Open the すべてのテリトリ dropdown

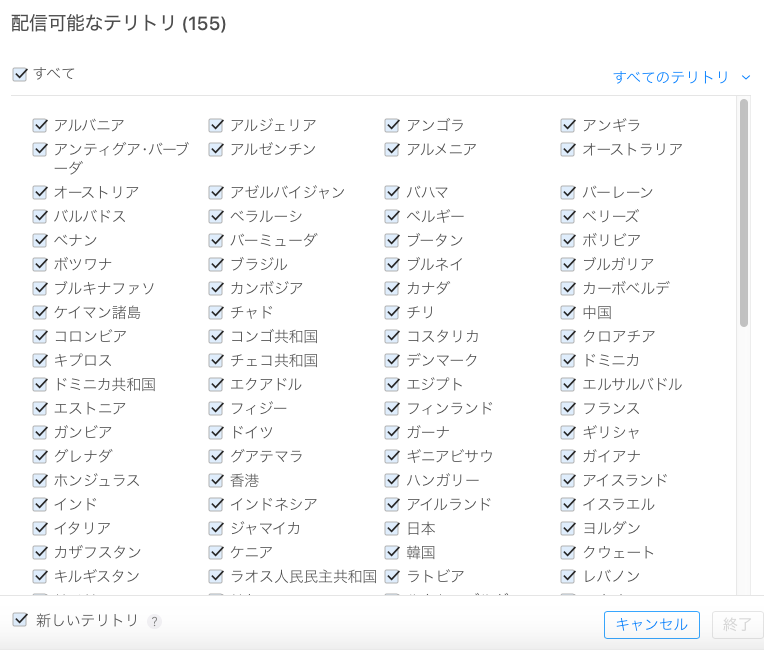click(x=681, y=77)
